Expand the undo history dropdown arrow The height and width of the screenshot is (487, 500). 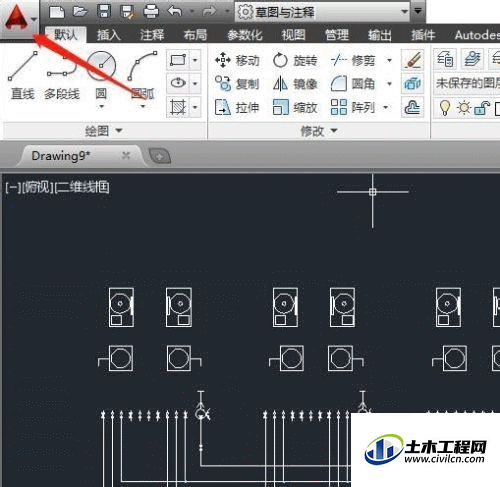point(192,12)
